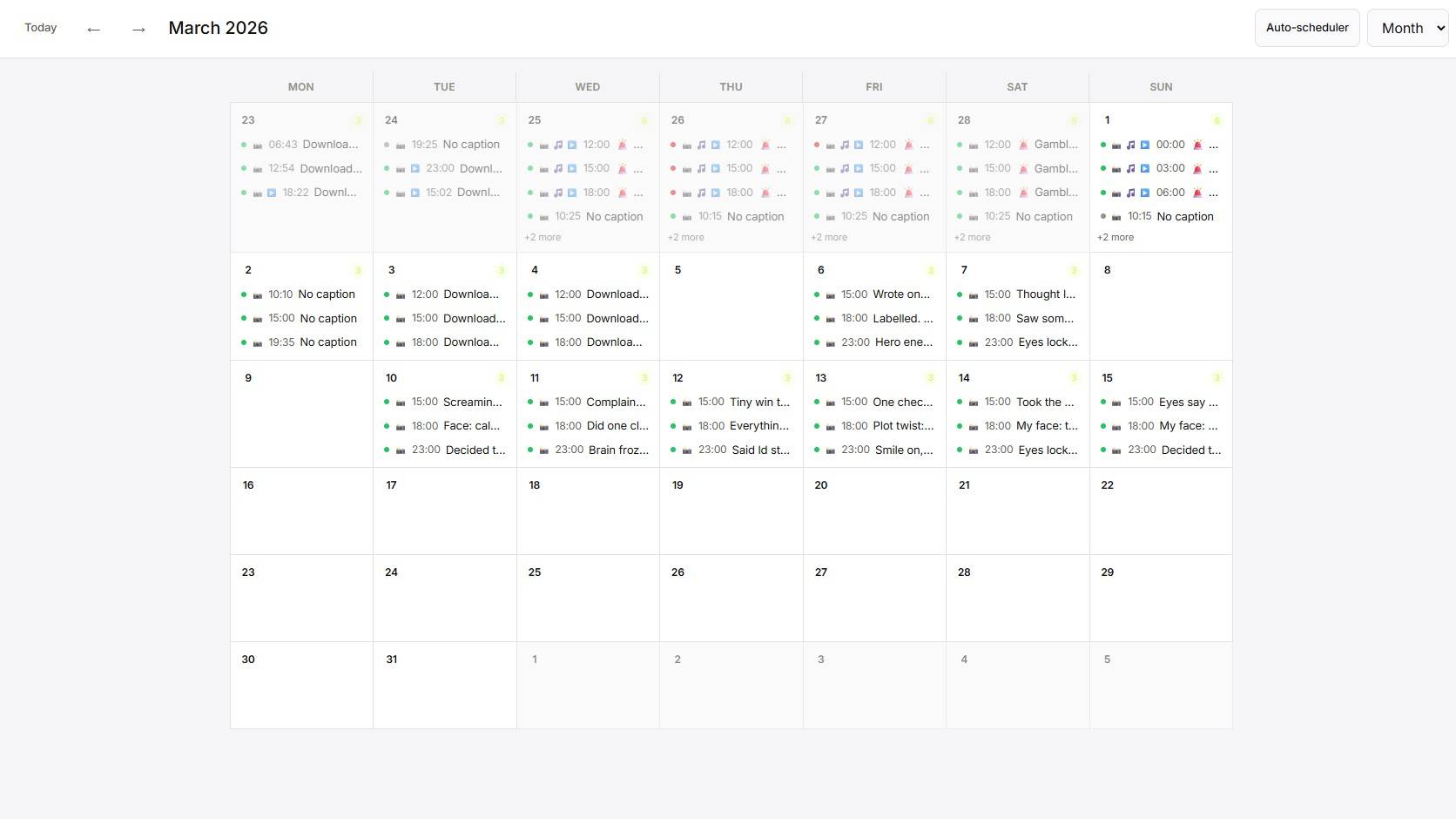Click the music note icon on Feb 26 15:00 post
The image size is (1456, 819).
[x=701, y=169]
